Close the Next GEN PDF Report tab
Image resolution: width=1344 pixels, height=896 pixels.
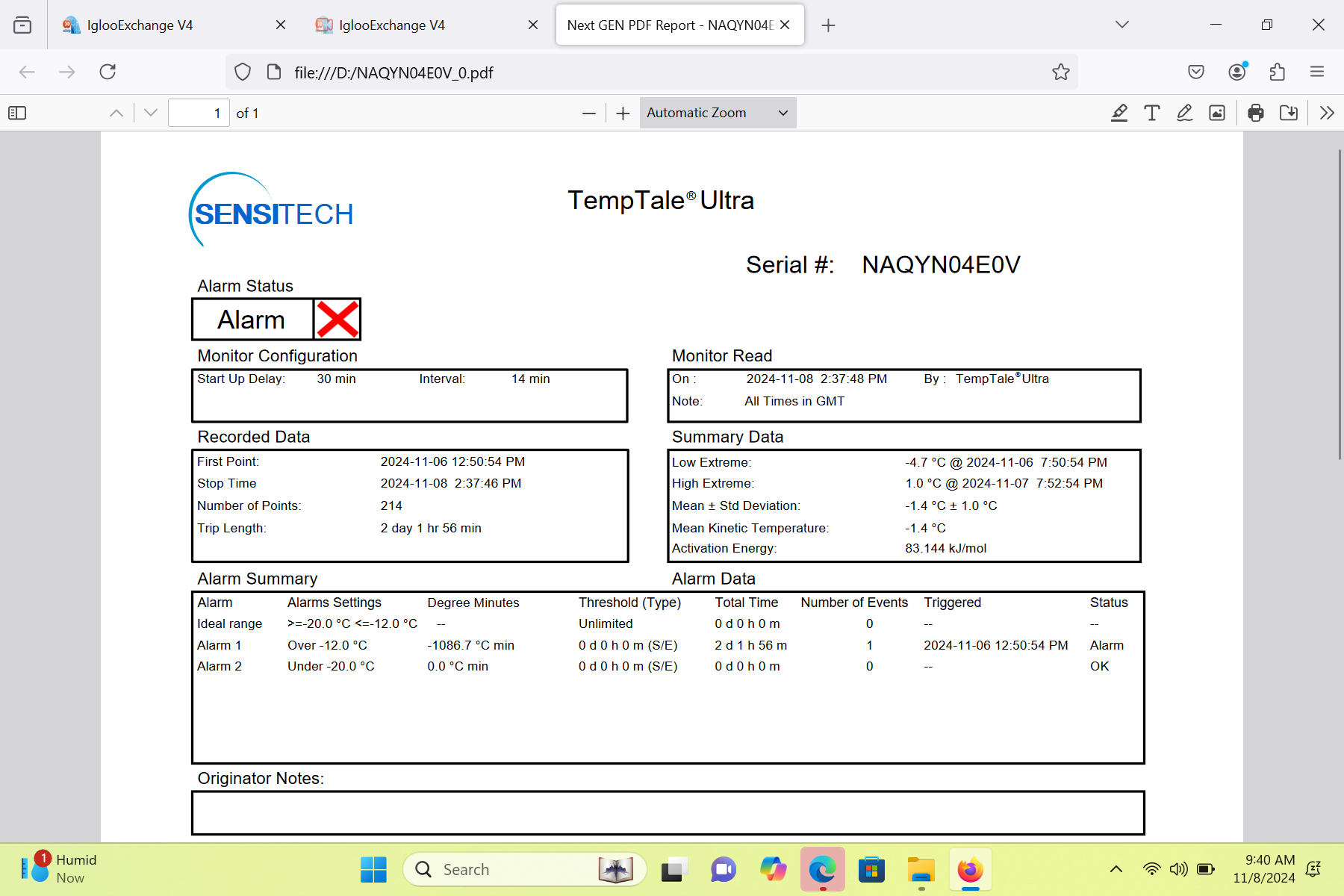coord(785,25)
